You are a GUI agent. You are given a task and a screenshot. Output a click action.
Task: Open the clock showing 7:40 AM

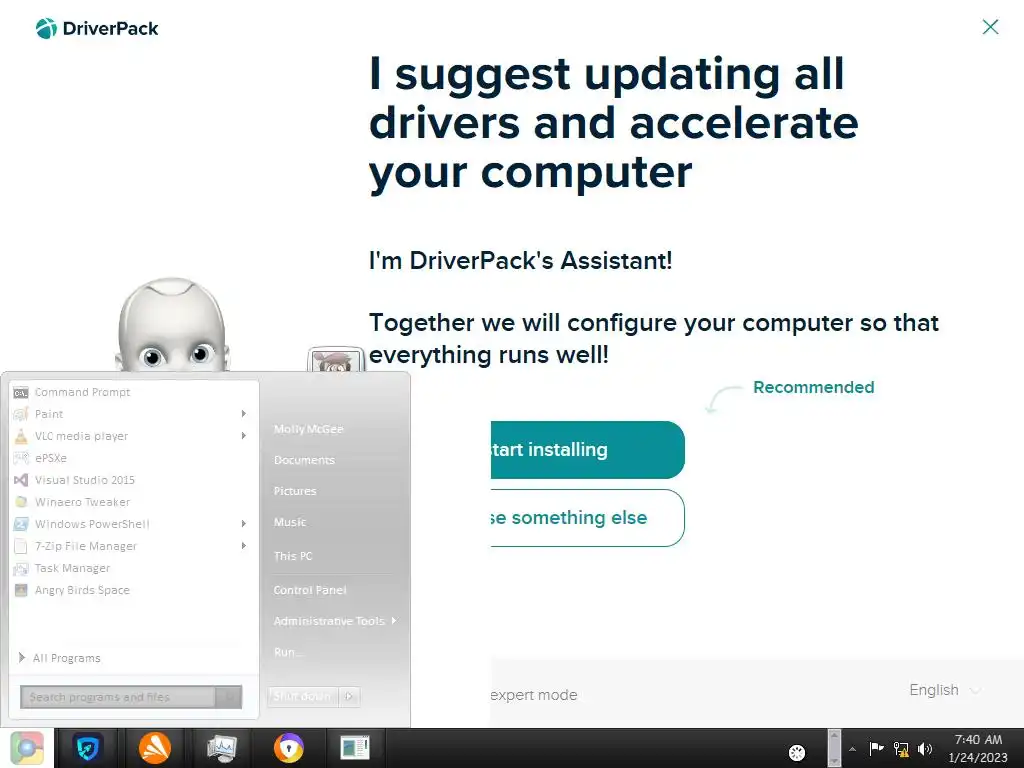point(978,748)
